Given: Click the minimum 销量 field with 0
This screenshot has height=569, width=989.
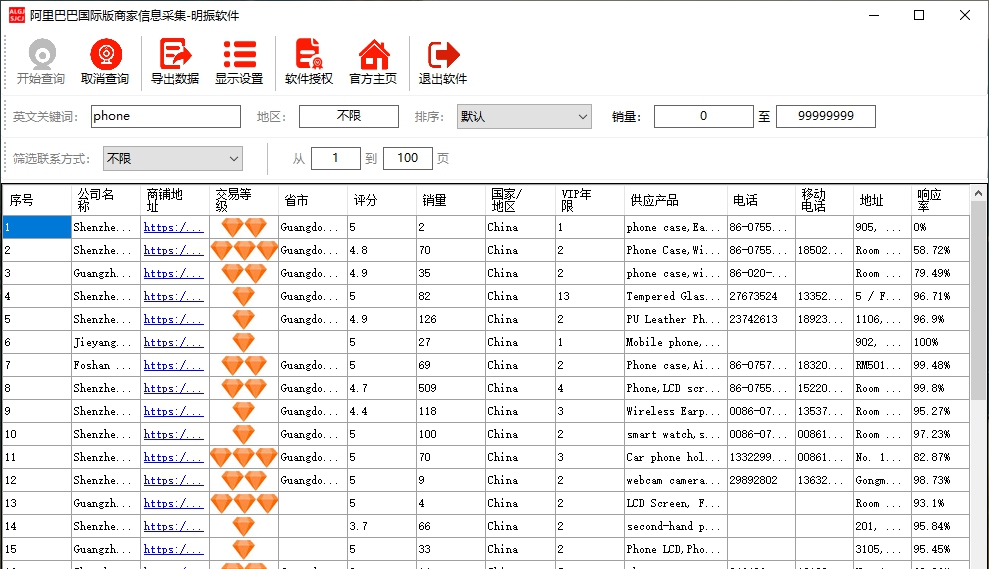Looking at the screenshot, I should (x=704, y=117).
